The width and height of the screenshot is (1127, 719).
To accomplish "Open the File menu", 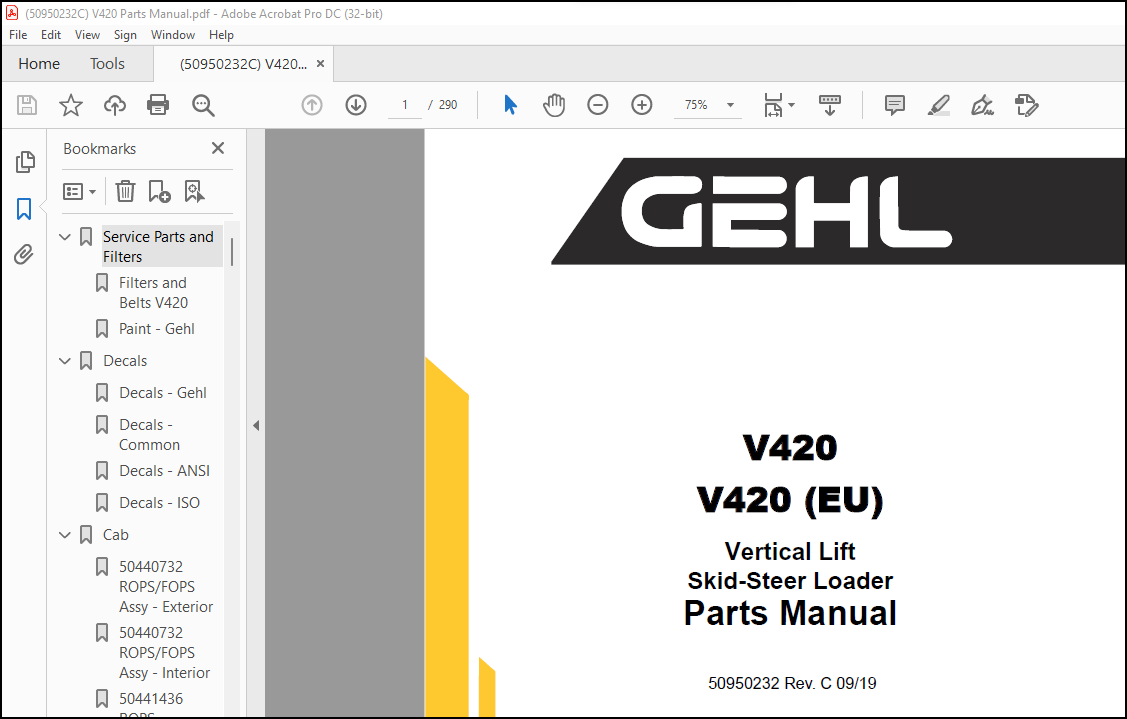I will [x=18, y=35].
